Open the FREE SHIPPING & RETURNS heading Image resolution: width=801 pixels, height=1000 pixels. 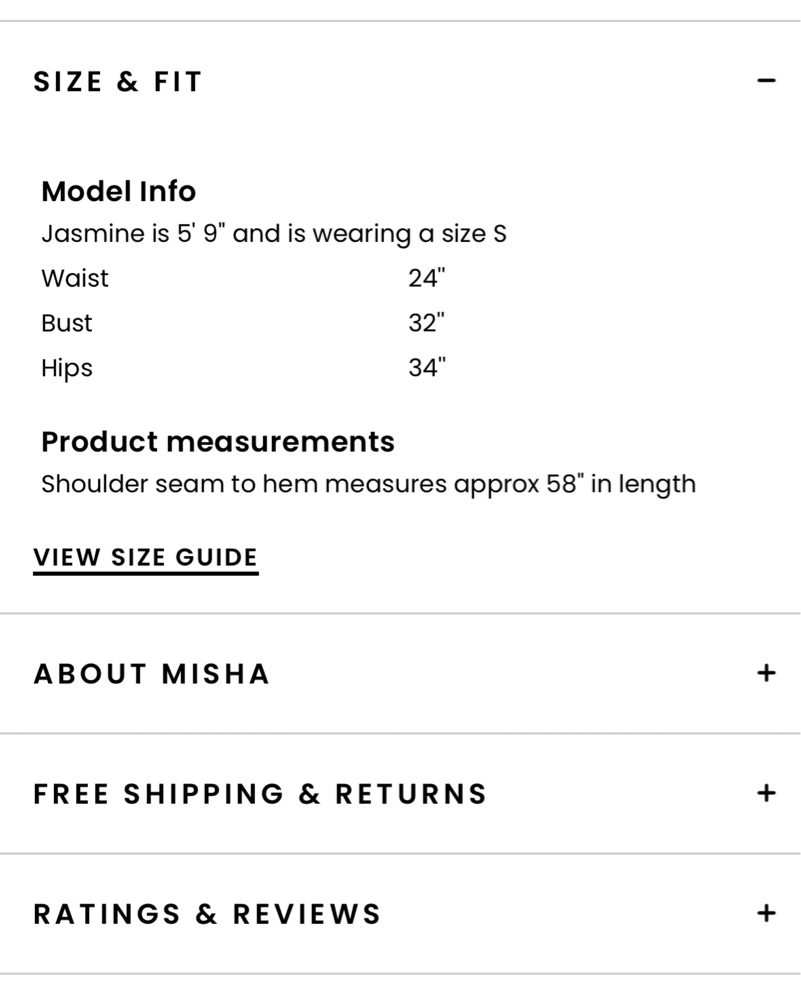pyautogui.click(x=260, y=794)
